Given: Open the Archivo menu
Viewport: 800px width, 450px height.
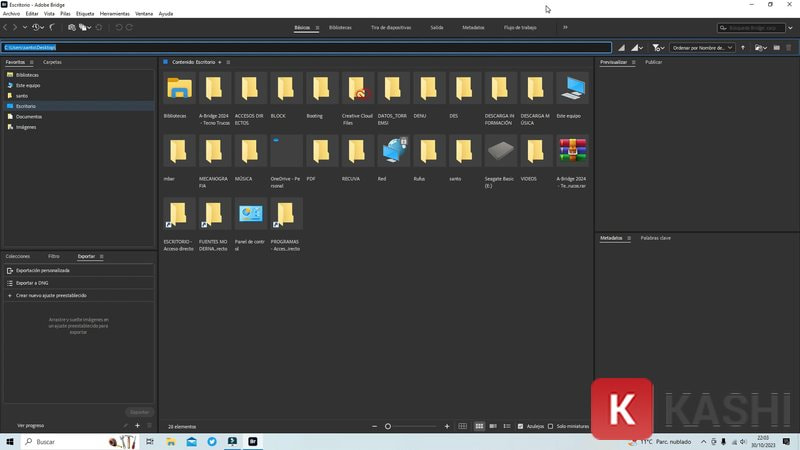Looking at the screenshot, I should (x=11, y=14).
